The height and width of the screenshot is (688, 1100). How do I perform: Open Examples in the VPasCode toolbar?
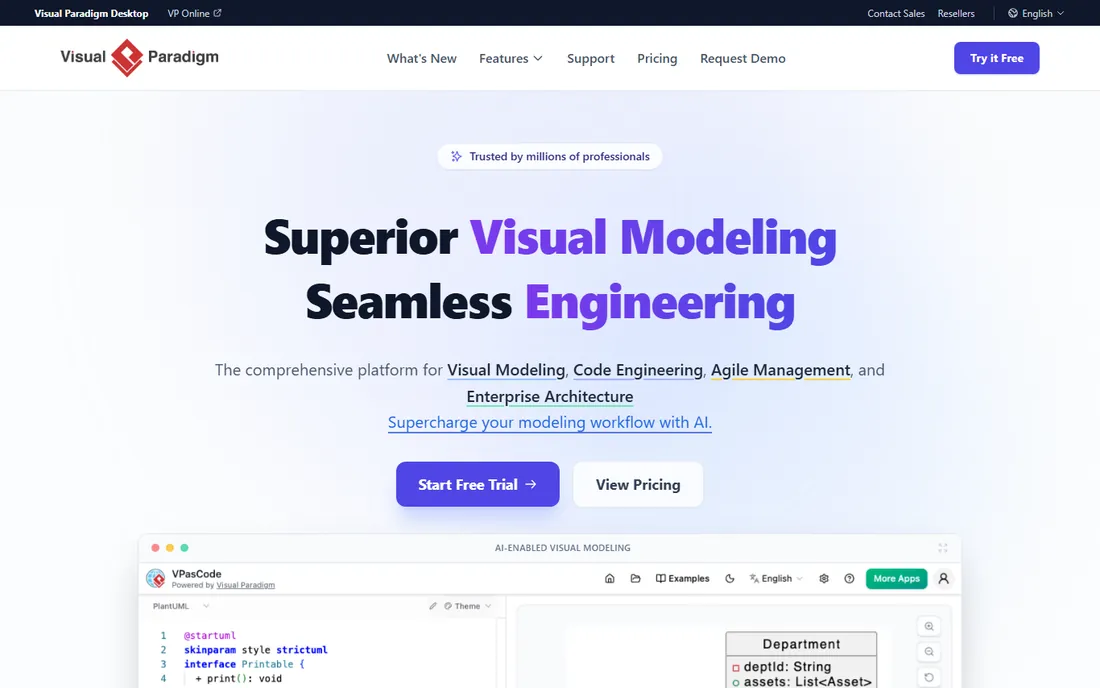point(683,579)
